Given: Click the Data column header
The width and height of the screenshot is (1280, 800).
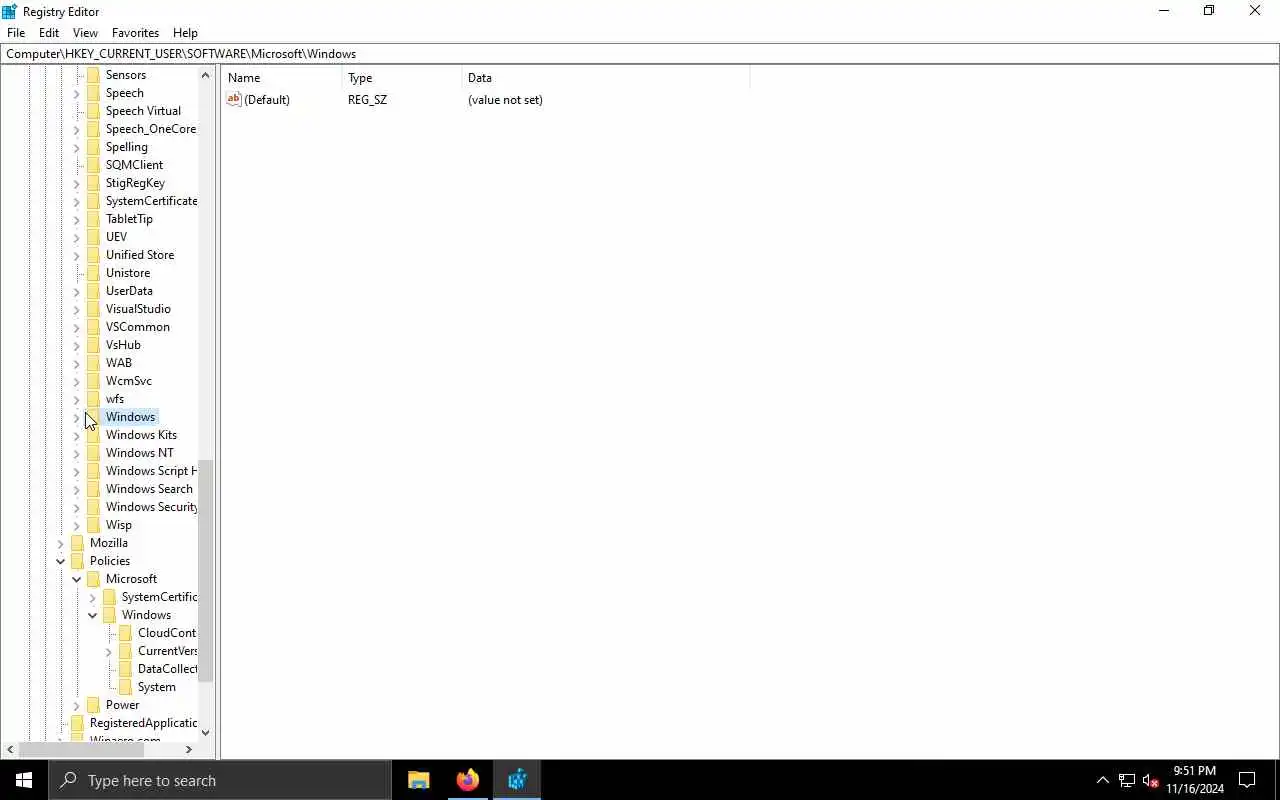Looking at the screenshot, I should (x=606, y=78).
